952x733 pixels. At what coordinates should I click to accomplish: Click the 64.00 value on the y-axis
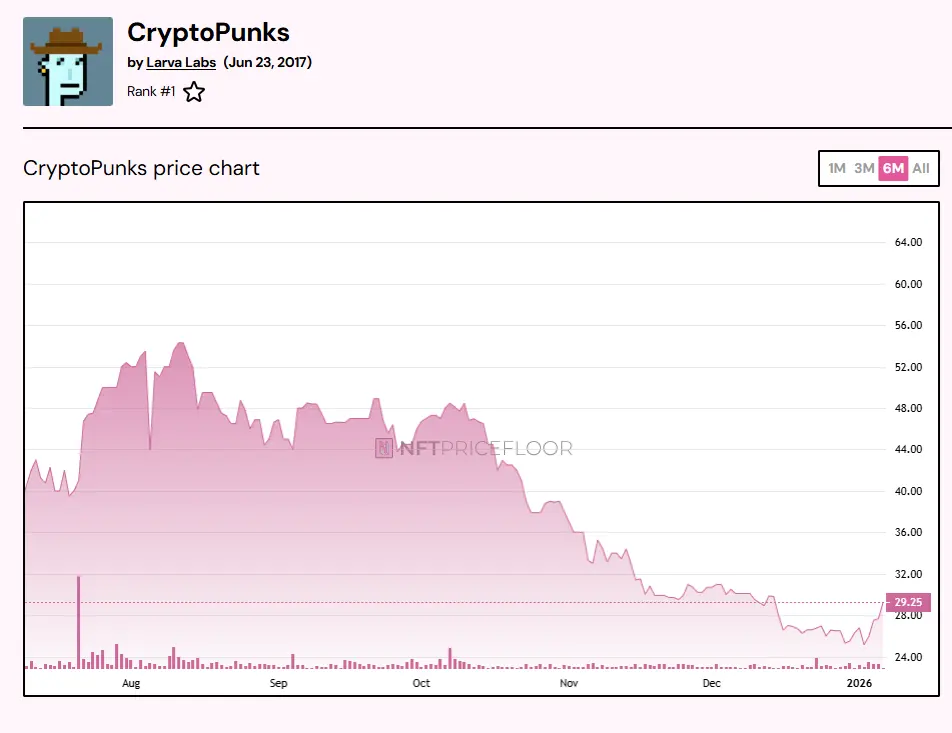[x=911, y=241]
